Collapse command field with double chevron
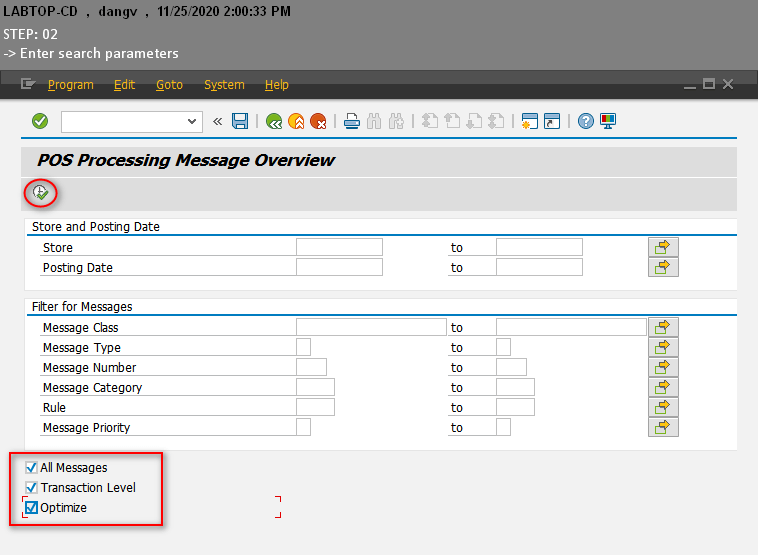Screen dimensions: 758x555 coord(217,121)
